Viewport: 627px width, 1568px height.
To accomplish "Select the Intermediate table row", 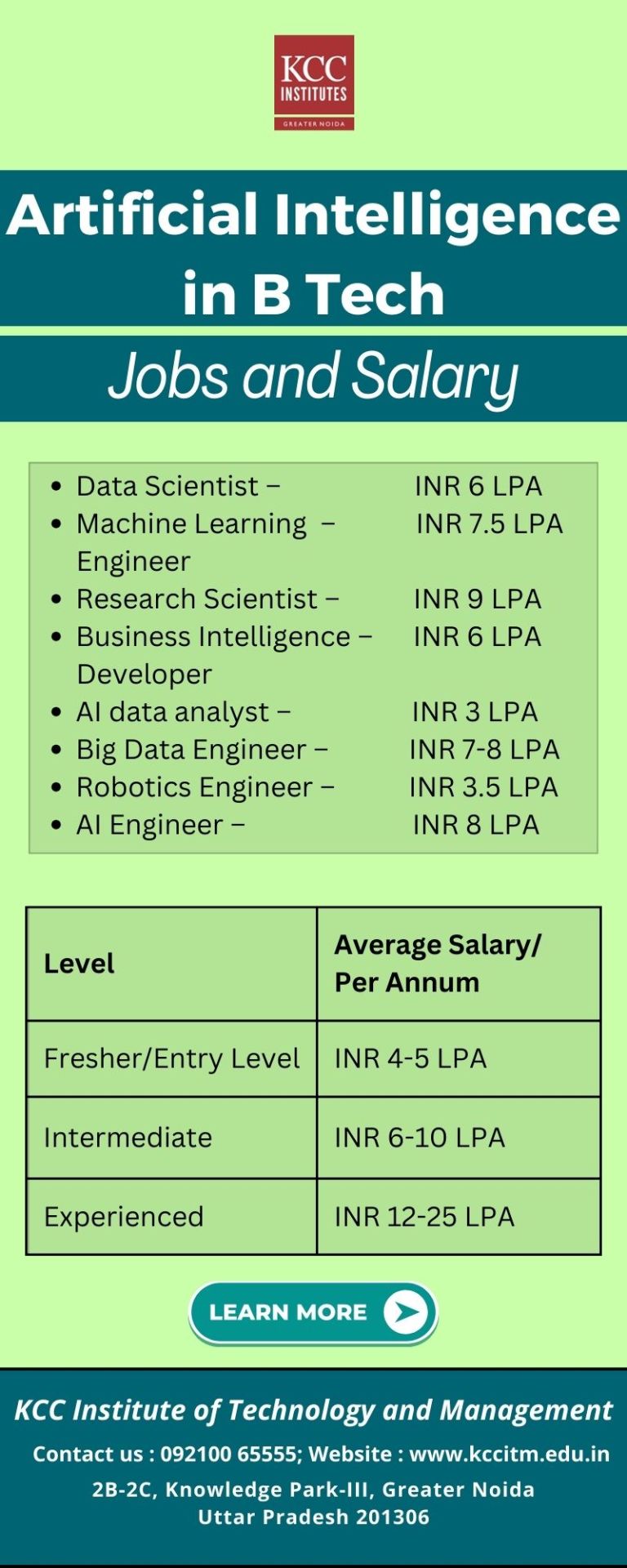I will click(x=313, y=1138).
